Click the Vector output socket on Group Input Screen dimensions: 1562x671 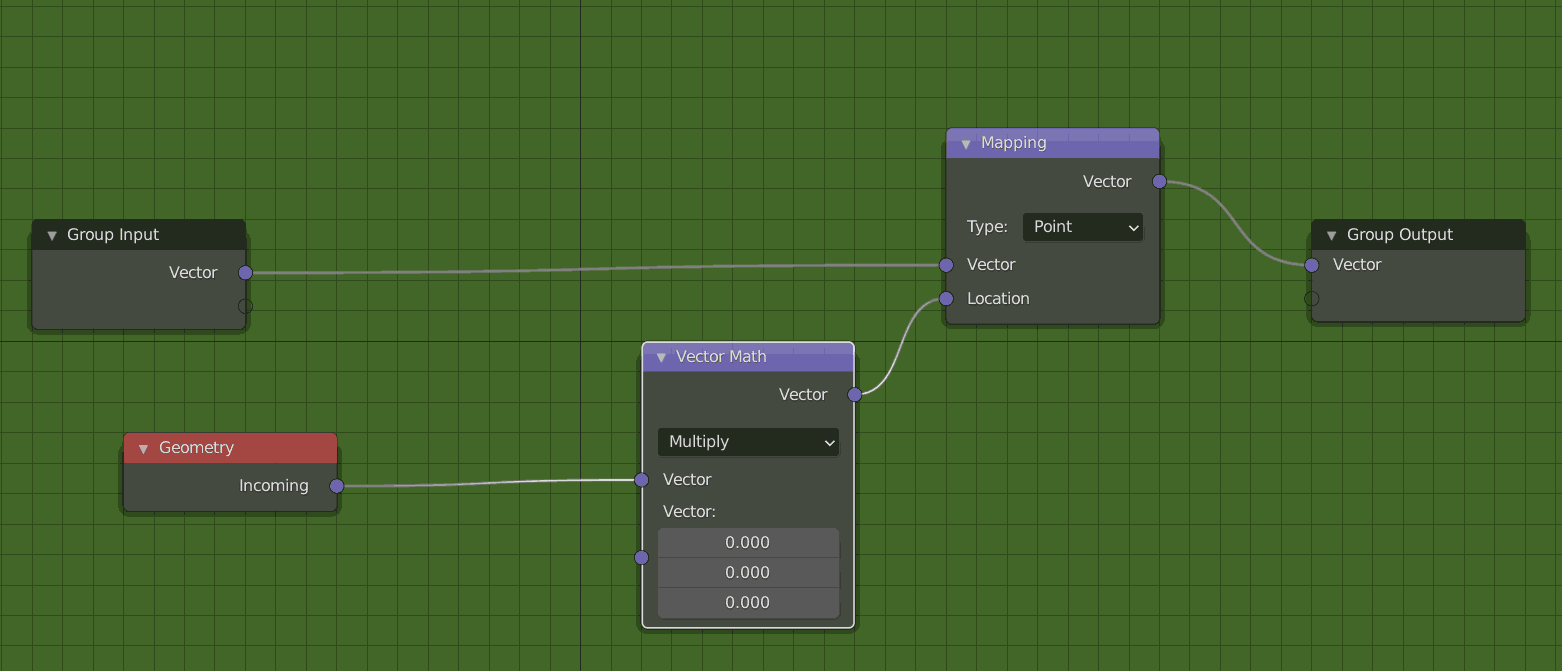(245, 271)
